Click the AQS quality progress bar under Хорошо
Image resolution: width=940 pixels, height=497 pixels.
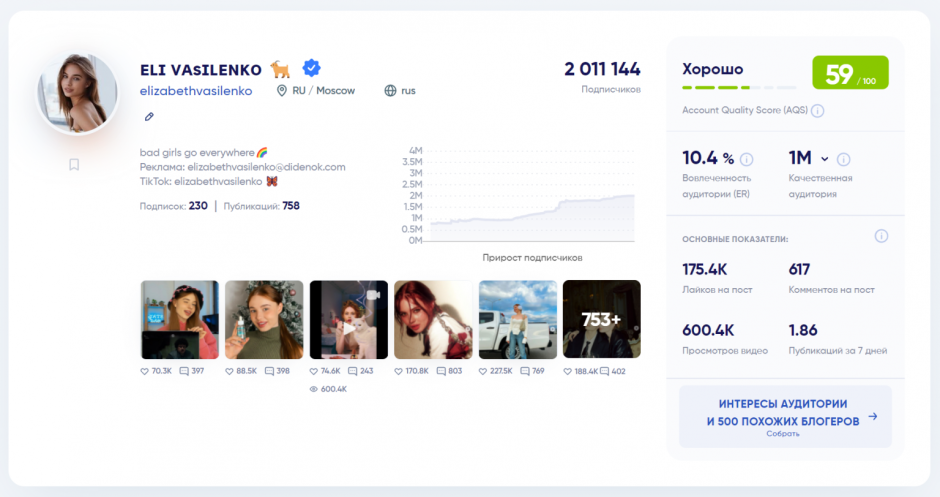click(739, 88)
